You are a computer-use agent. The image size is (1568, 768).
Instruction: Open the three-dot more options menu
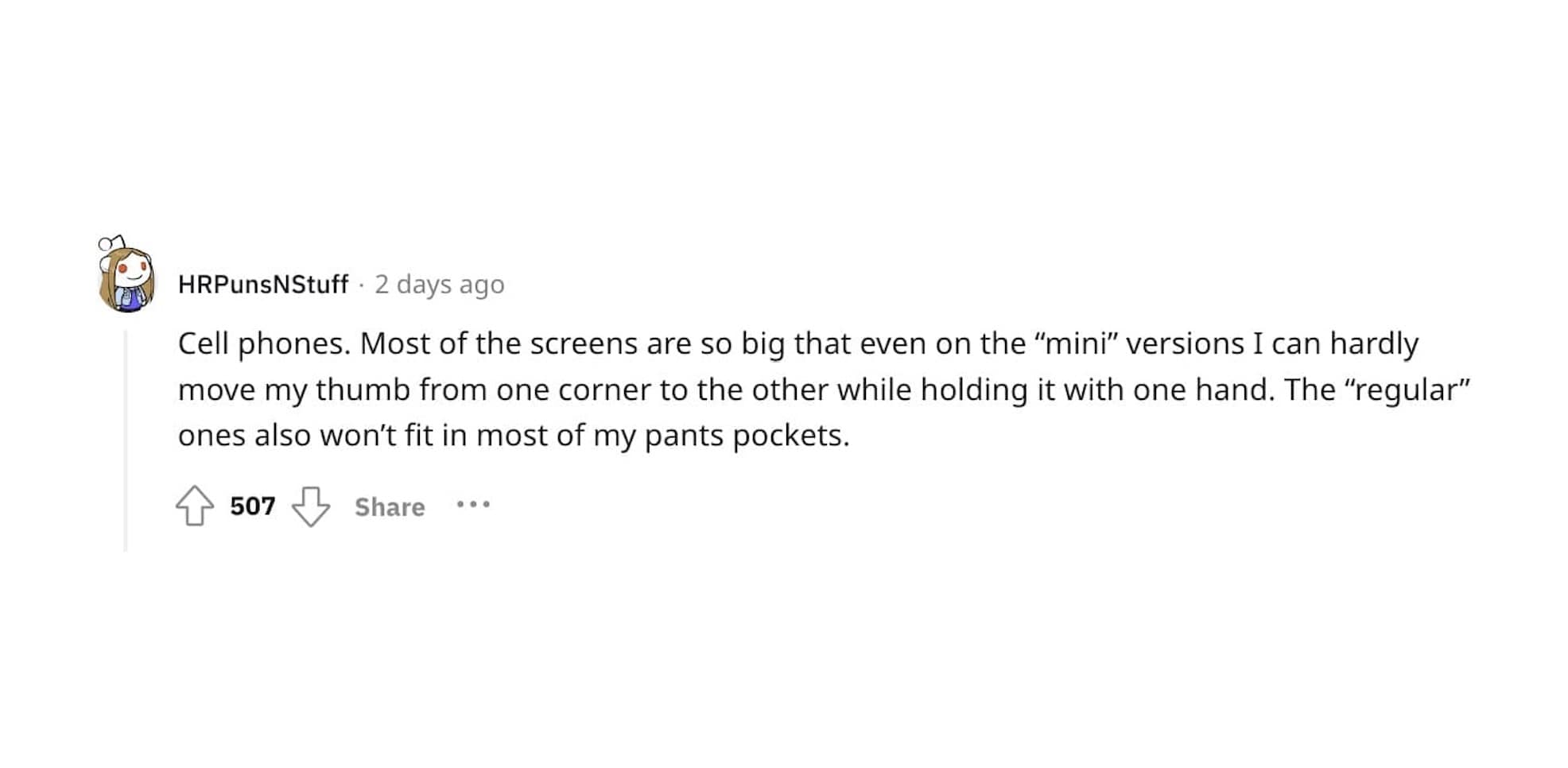[x=473, y=505]
